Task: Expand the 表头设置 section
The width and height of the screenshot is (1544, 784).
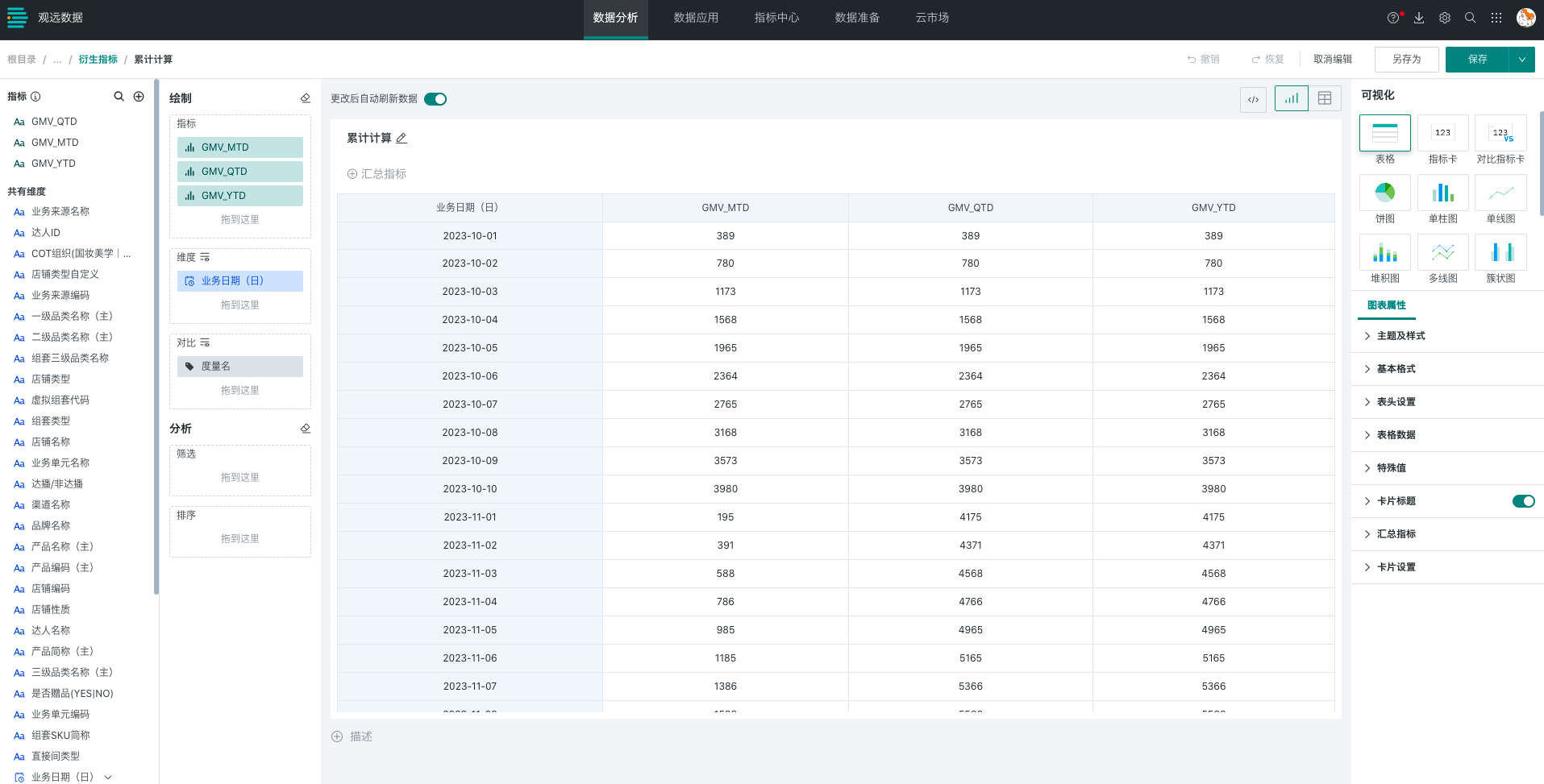Action: coord(1396,402)
